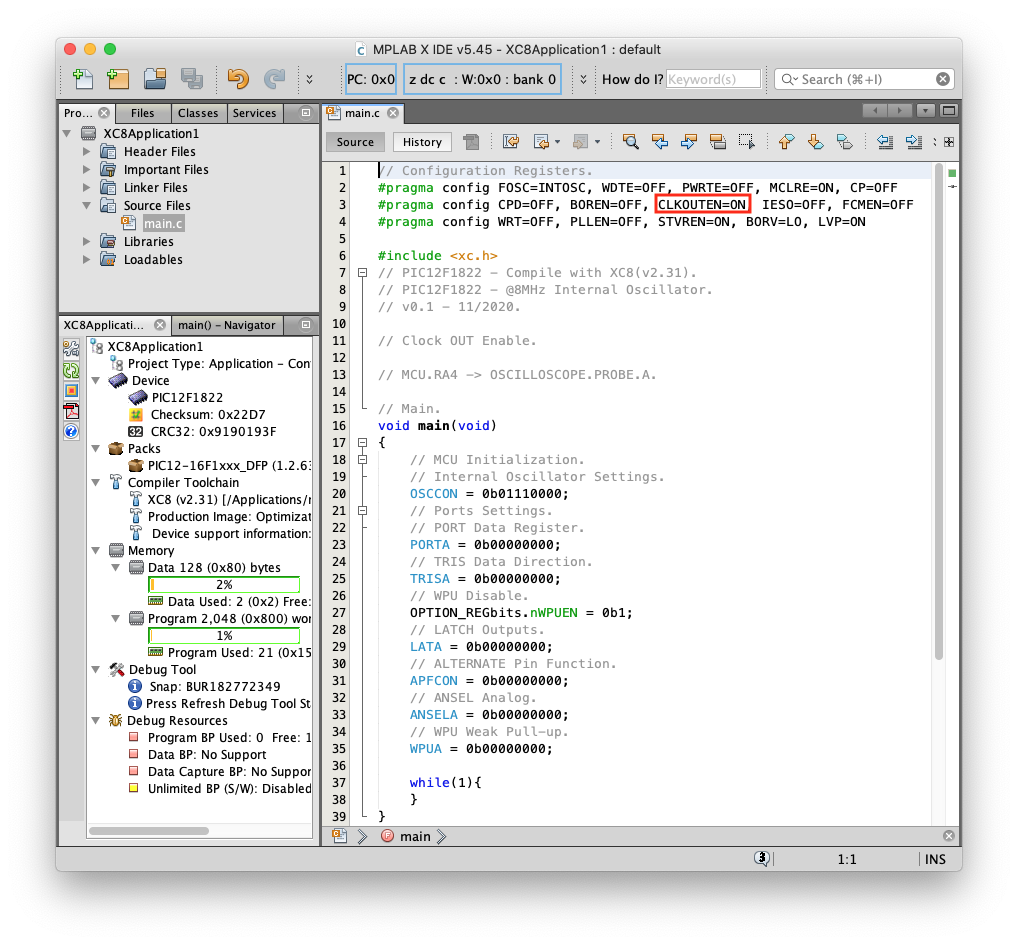Open the Services tab
This screenshot has width=1018, height=945.
(254, 113)
